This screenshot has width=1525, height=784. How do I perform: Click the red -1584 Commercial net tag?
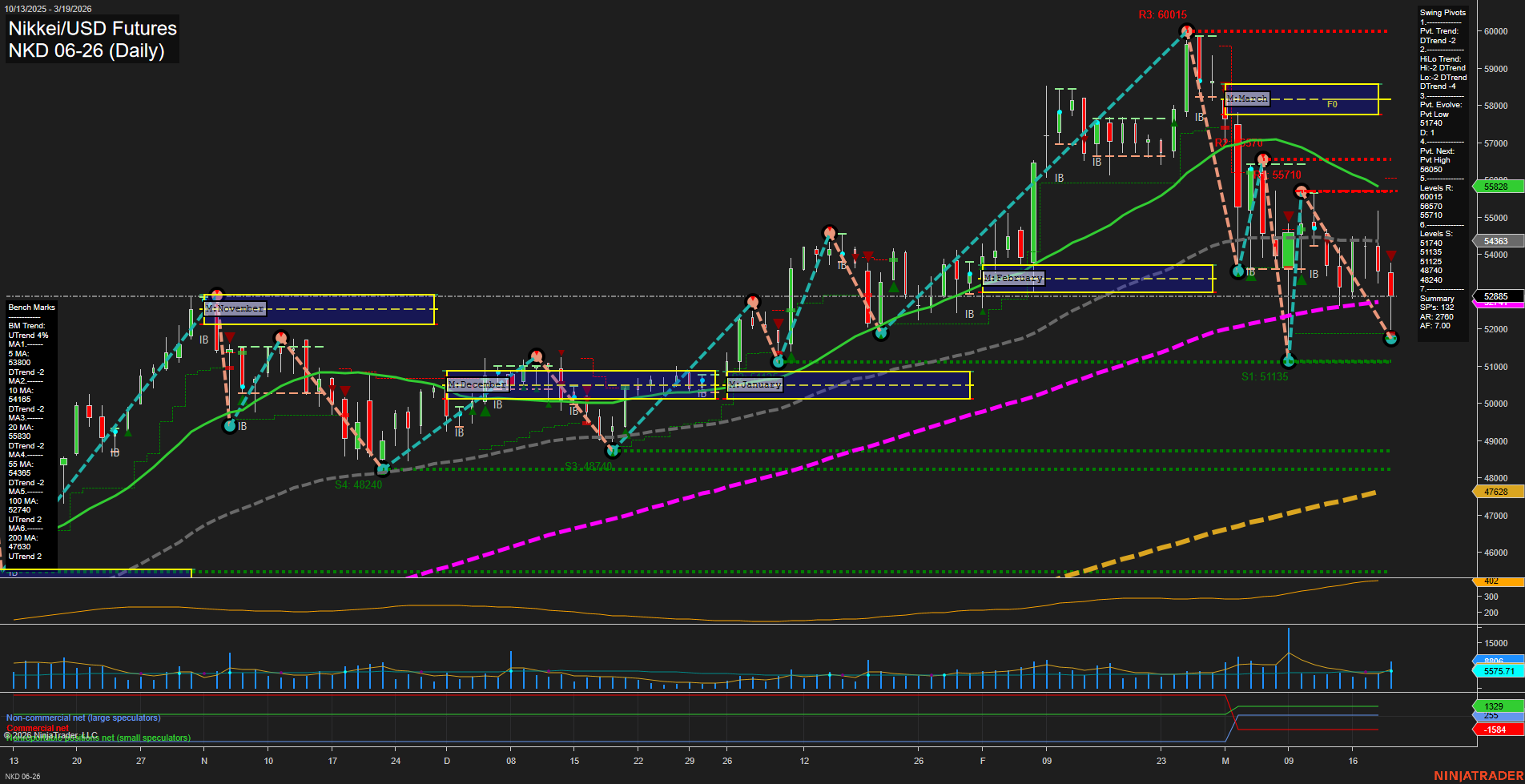click(x=1495, y=730)
